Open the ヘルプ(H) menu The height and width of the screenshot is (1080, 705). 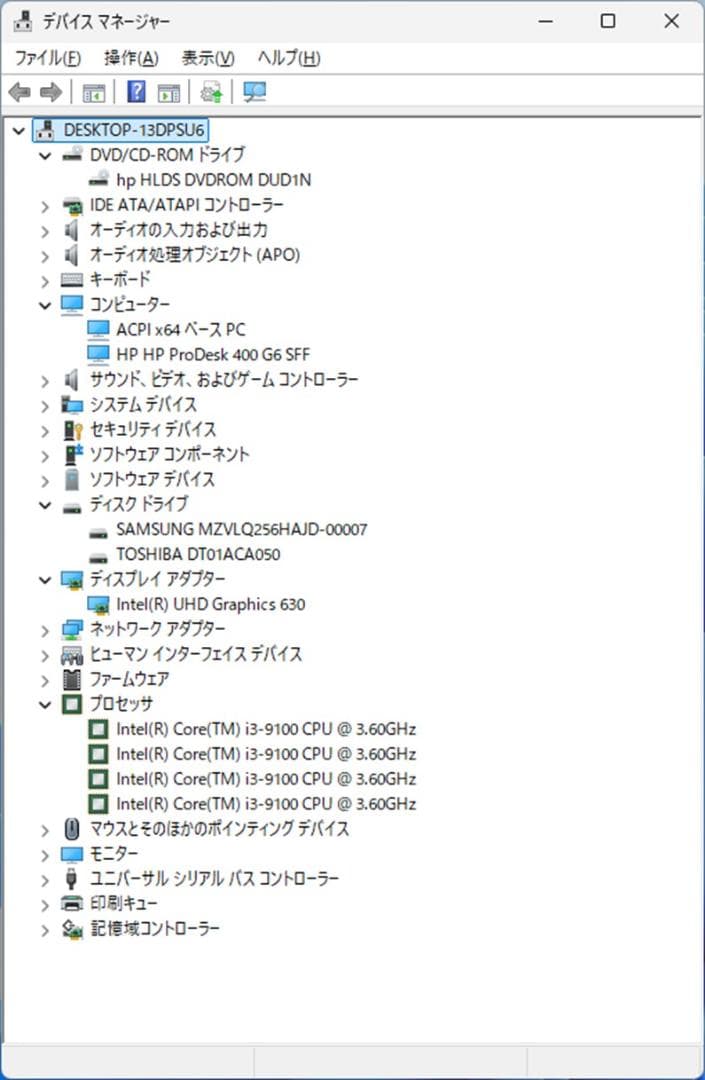pyautogui.click(x=288, y=58)
